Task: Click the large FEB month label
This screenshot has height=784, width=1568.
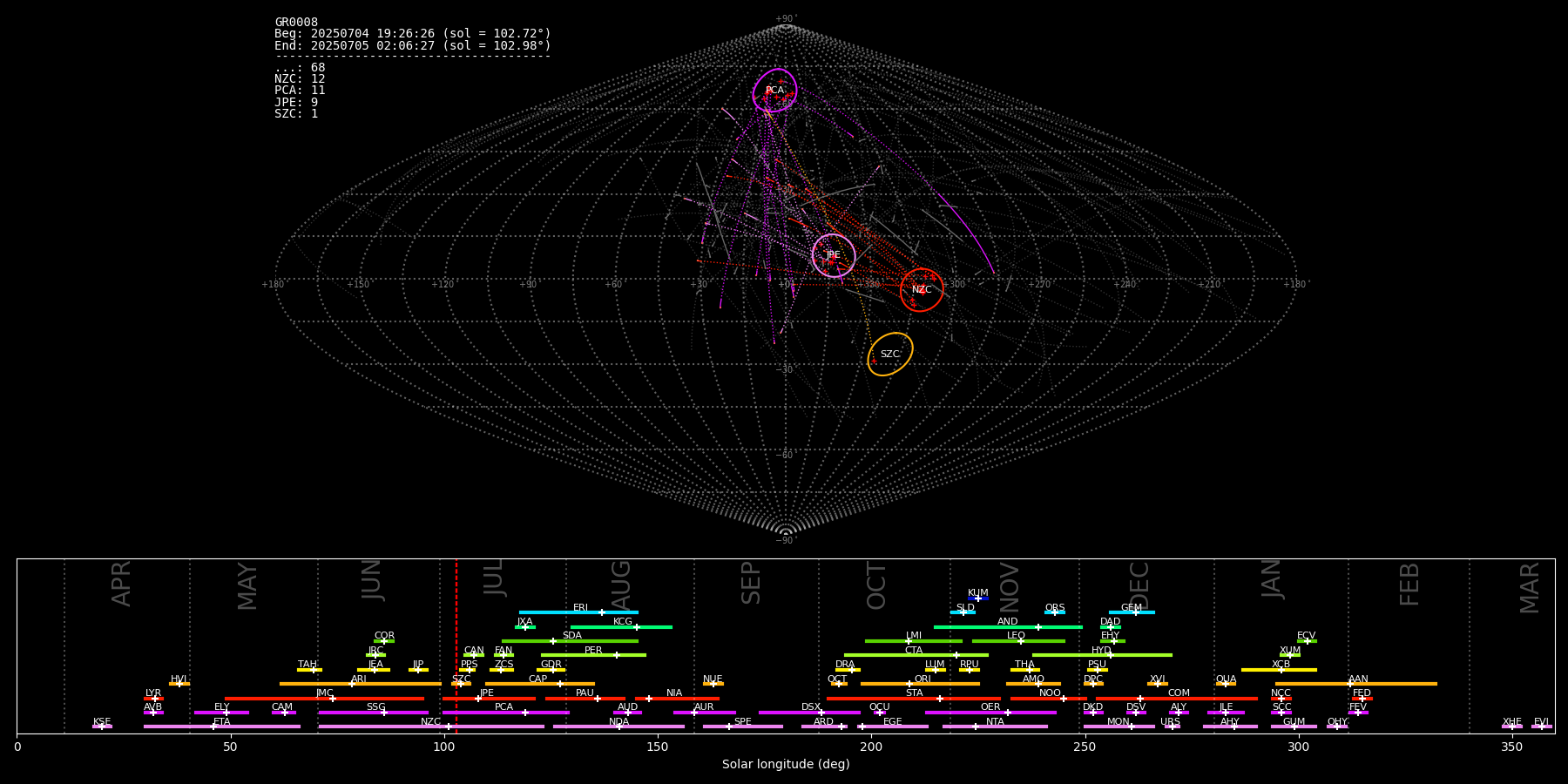Action: coord(1409,584)
